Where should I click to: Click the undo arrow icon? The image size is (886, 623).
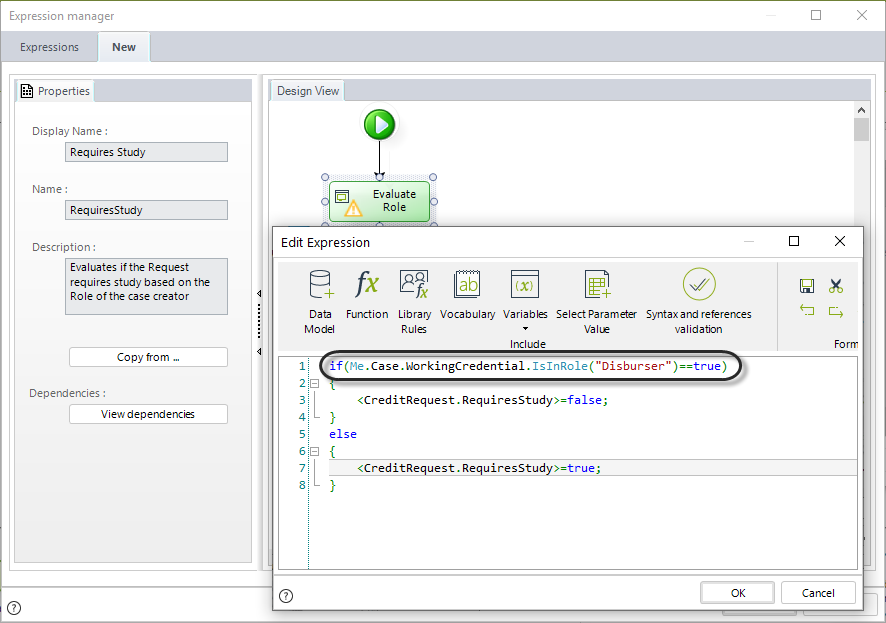click(807, 310)
